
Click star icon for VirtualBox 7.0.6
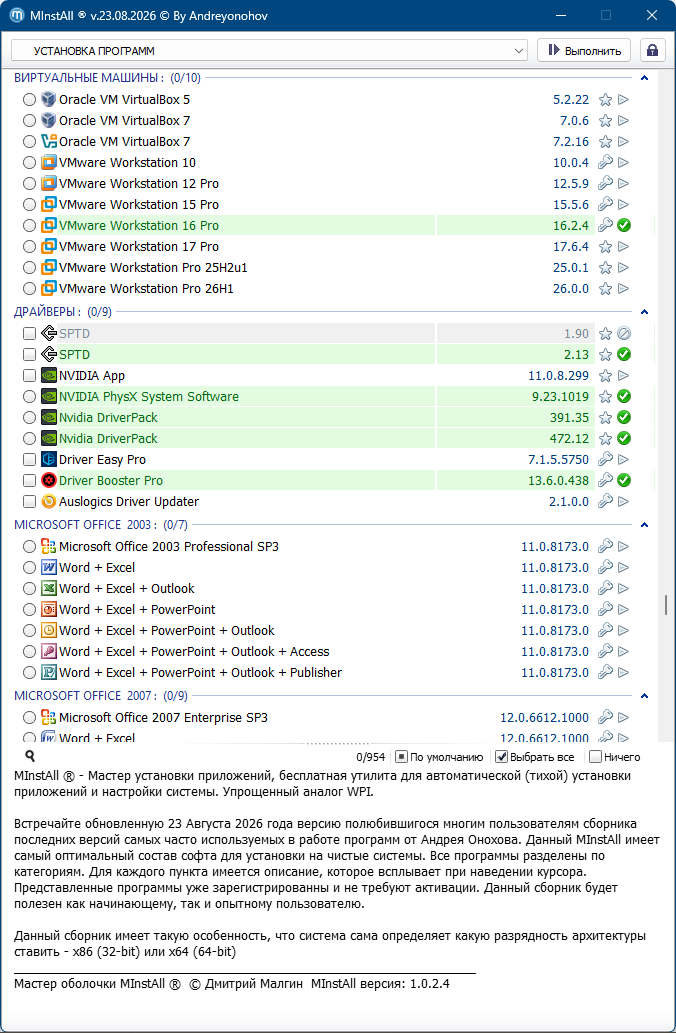pyautogui.click(x=605, y=121)
